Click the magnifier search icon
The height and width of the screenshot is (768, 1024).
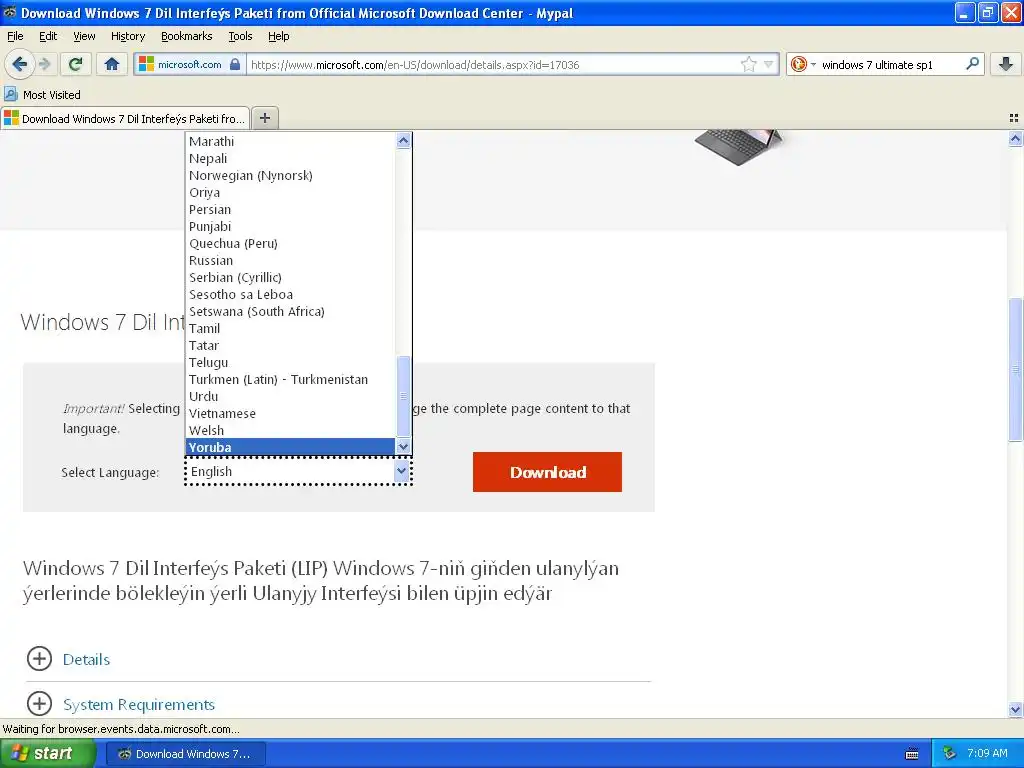[x=972, y=64]
